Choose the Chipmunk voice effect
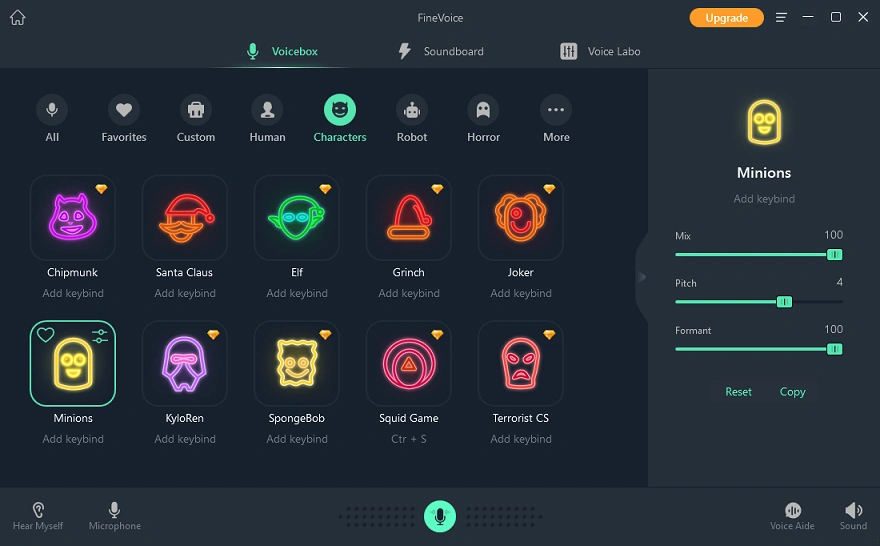The width and height of the screenshot is (880, 546). (x=72, y=218)
